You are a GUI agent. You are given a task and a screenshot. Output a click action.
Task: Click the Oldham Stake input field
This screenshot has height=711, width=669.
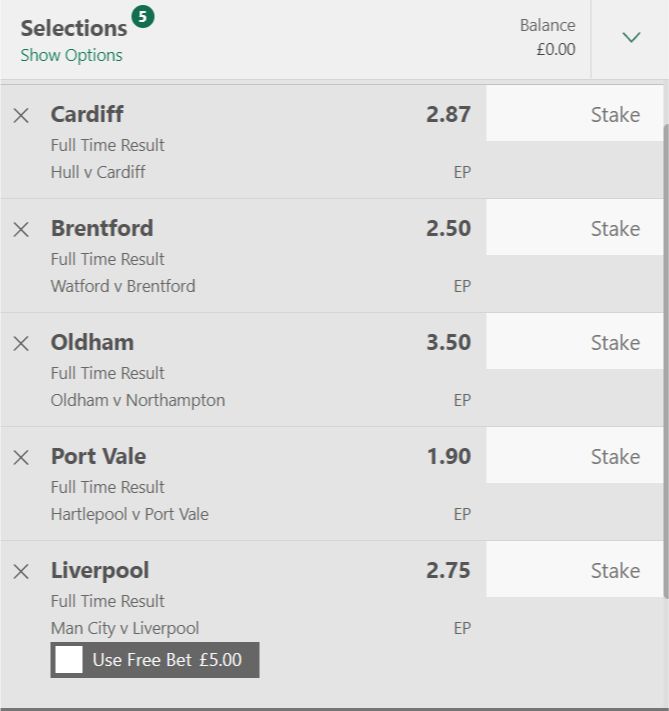point(575,341)
